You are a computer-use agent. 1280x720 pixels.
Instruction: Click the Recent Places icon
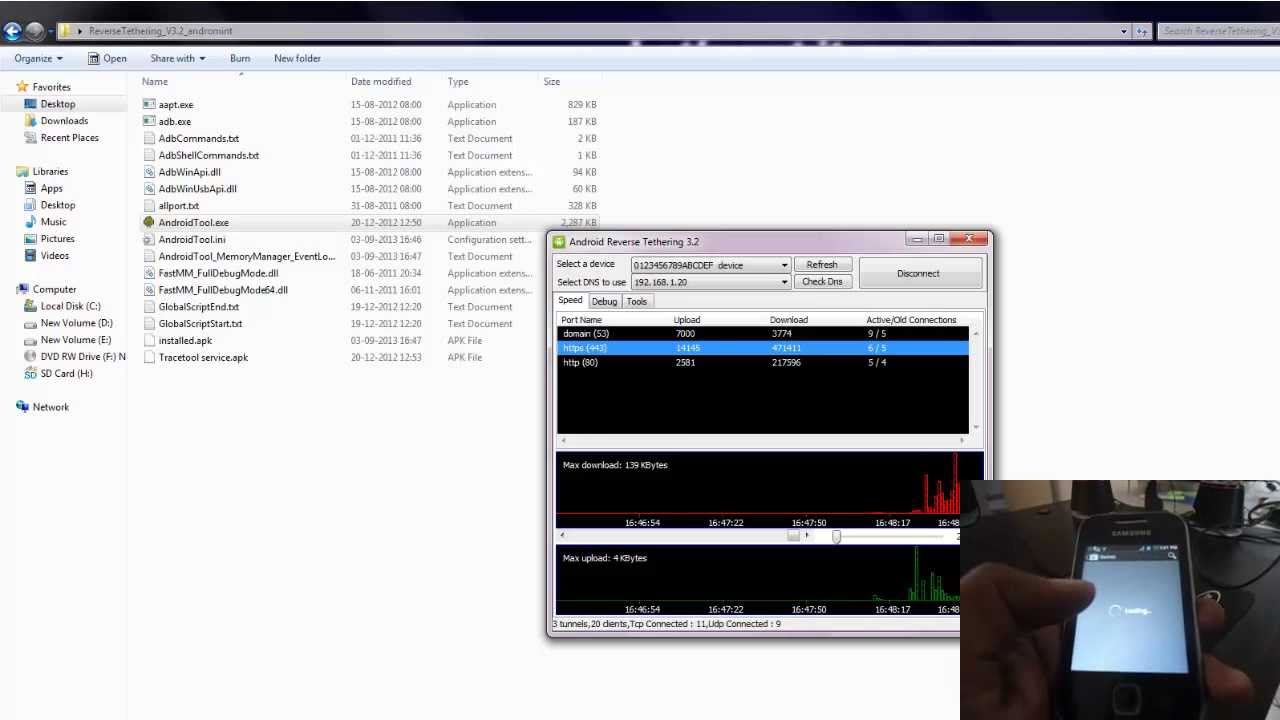pyautogui.click(x=30, y=138)
